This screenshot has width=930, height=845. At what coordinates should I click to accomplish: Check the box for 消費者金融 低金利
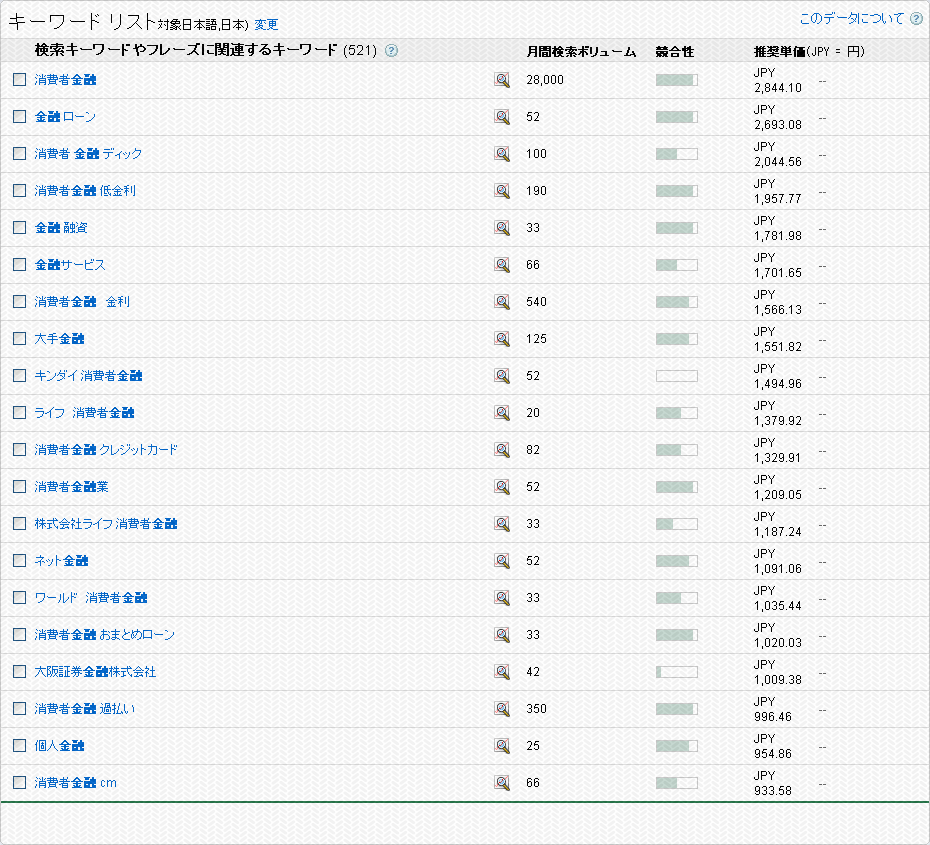pyautogui.click(x=19, y=190)
